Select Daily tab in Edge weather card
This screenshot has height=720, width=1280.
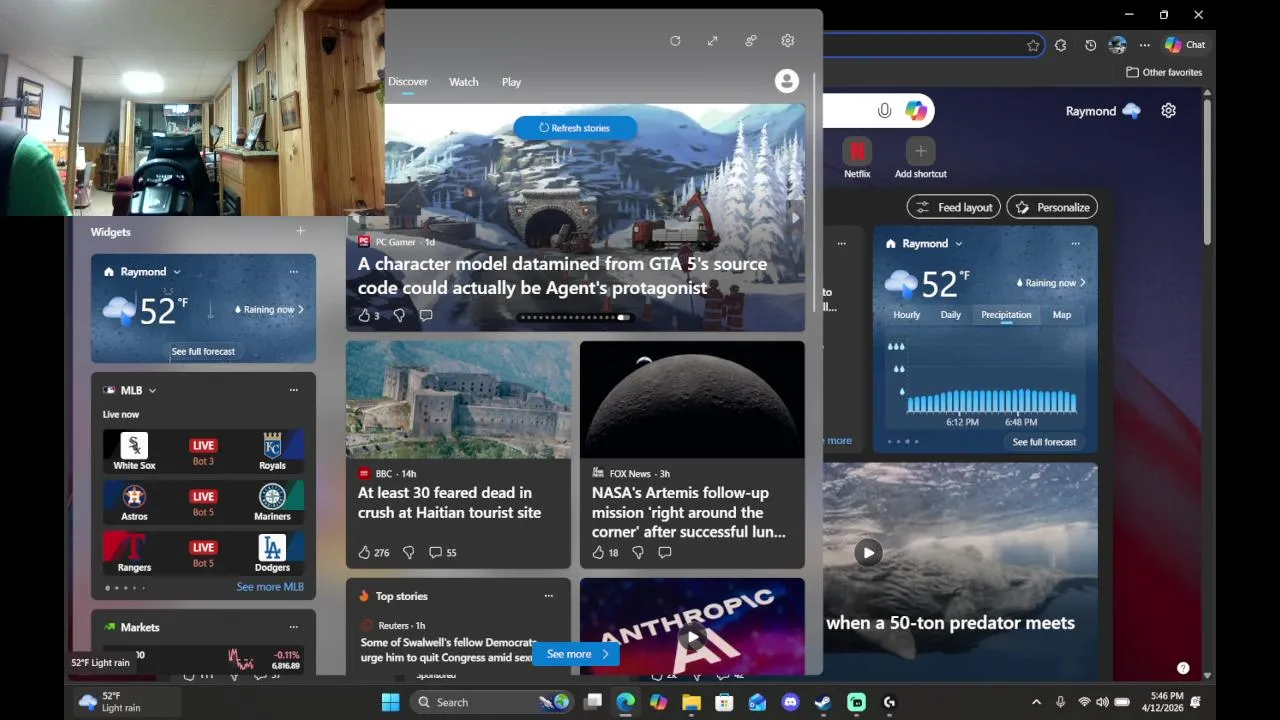(951, 314)
